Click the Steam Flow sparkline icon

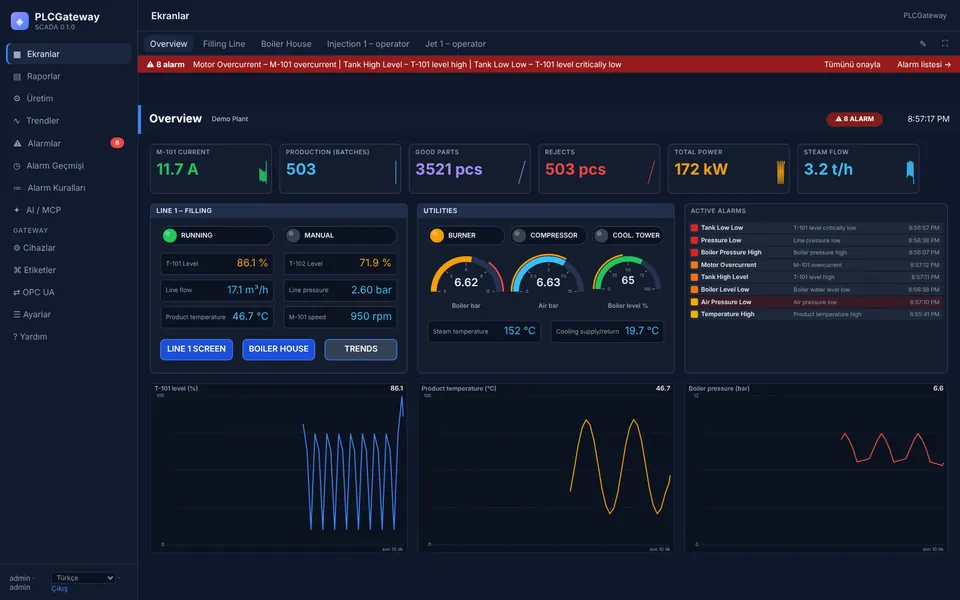910,172
